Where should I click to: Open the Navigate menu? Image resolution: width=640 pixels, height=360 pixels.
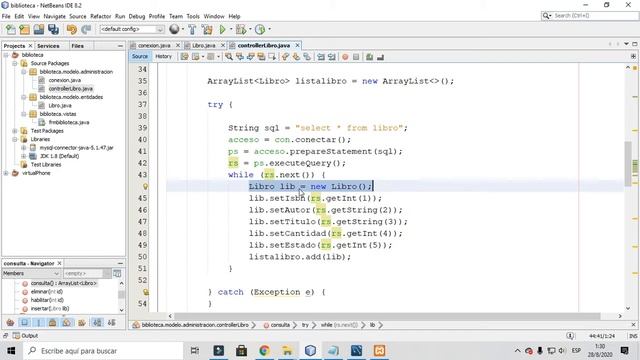(x=54, y=16)
